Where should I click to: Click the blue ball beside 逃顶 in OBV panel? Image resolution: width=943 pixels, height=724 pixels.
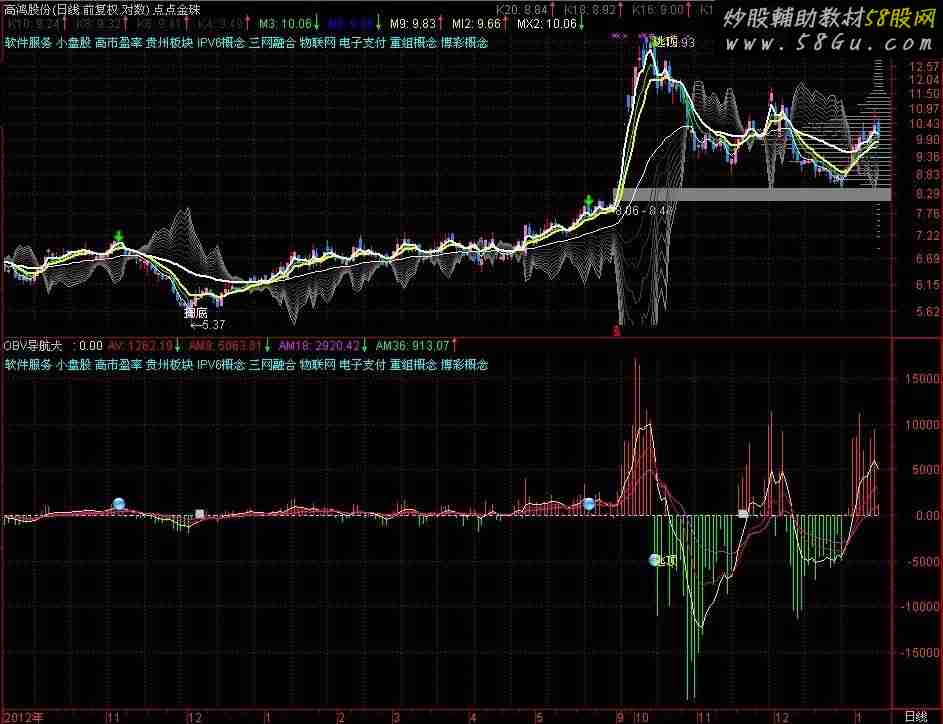(x=655, y=560)
